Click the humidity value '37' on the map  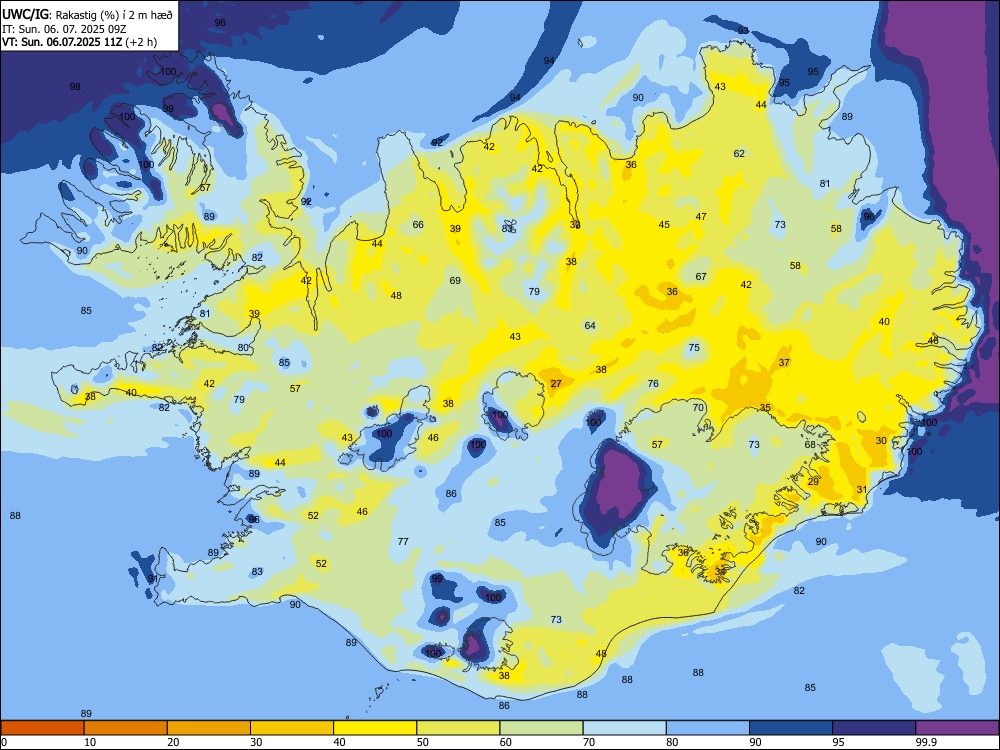click(x=784, y=362)
